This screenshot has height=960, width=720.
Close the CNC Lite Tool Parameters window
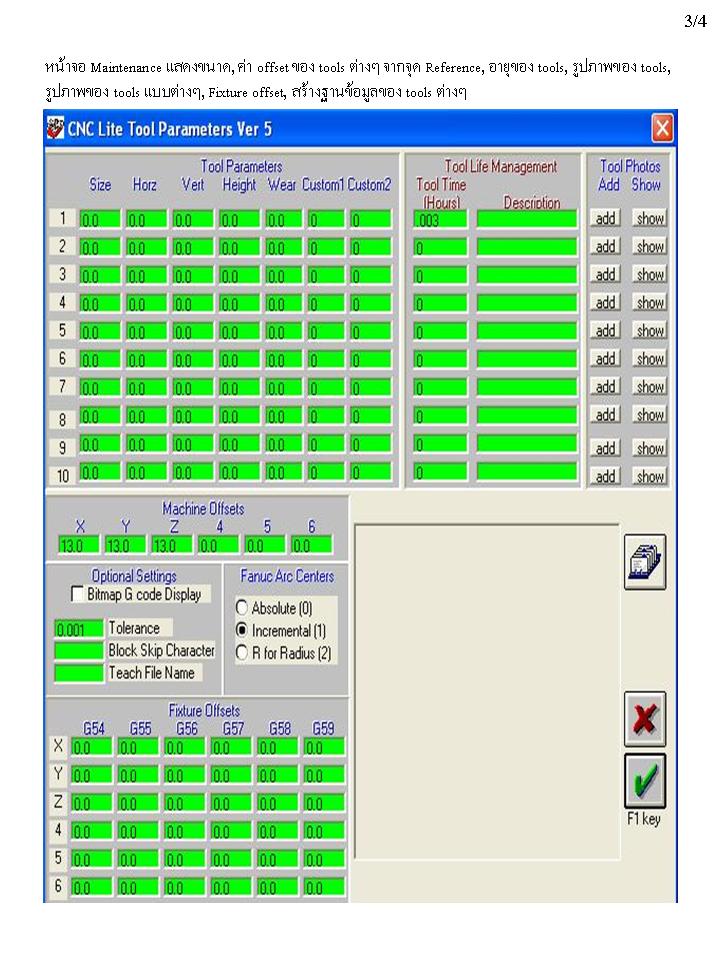(x=662, y=129)
